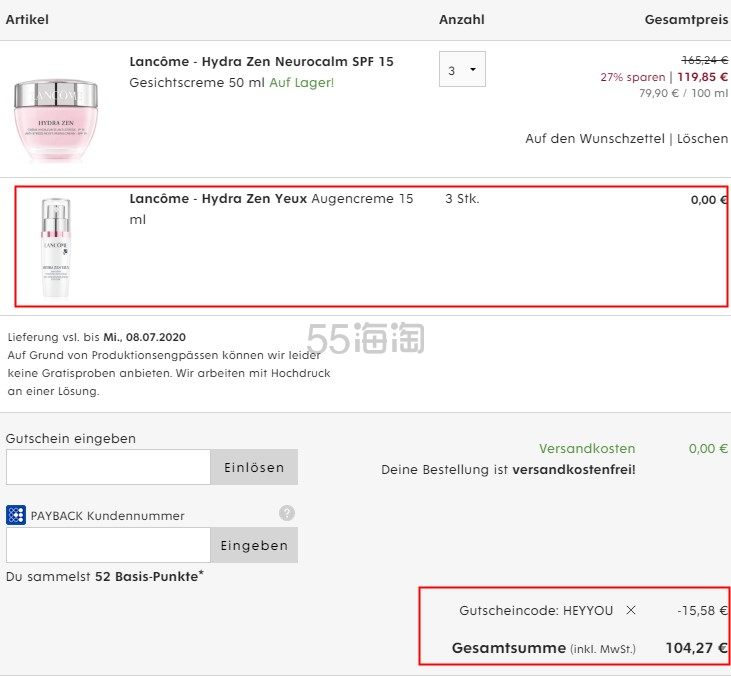Click the Gesamtsumme total 104,27 €
The width and height of the screenshot is (731, 676).
(x=697, y=648)
